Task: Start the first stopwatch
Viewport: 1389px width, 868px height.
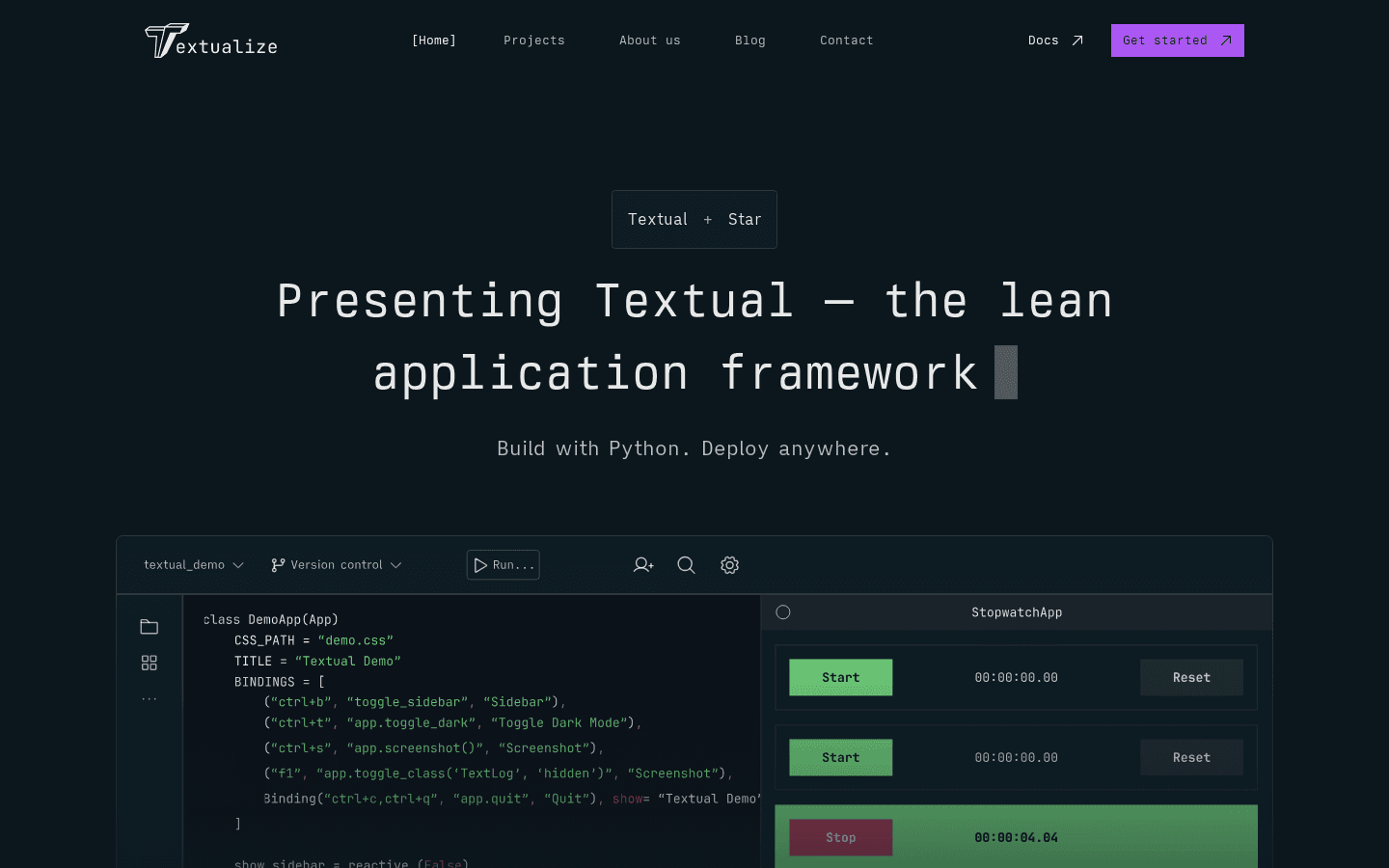Action: (x=840, y=677)
